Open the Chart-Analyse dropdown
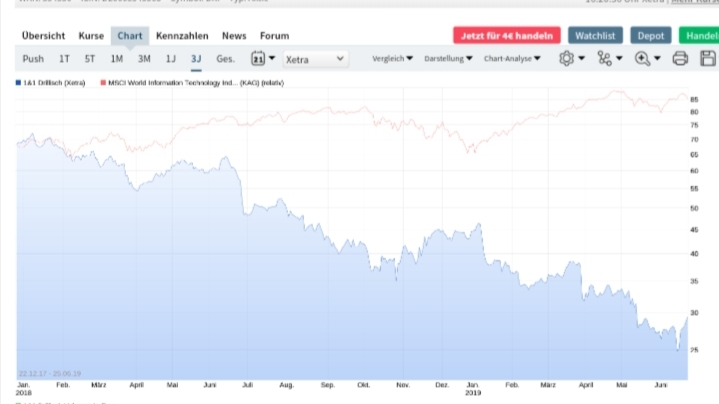 512,59
